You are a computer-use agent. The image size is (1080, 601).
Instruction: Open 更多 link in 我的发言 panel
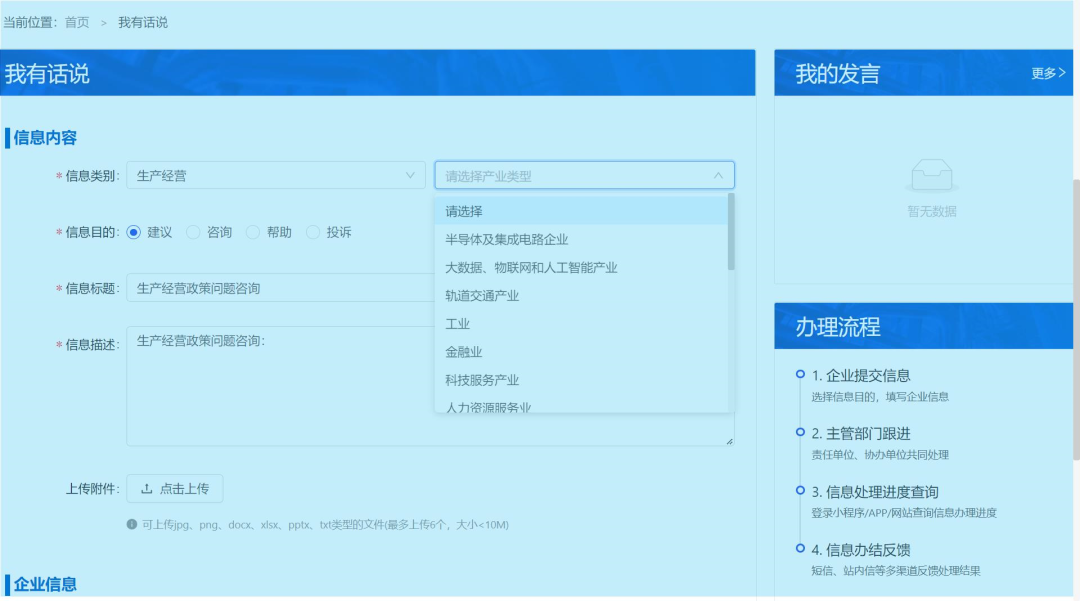click(1048, 73)
